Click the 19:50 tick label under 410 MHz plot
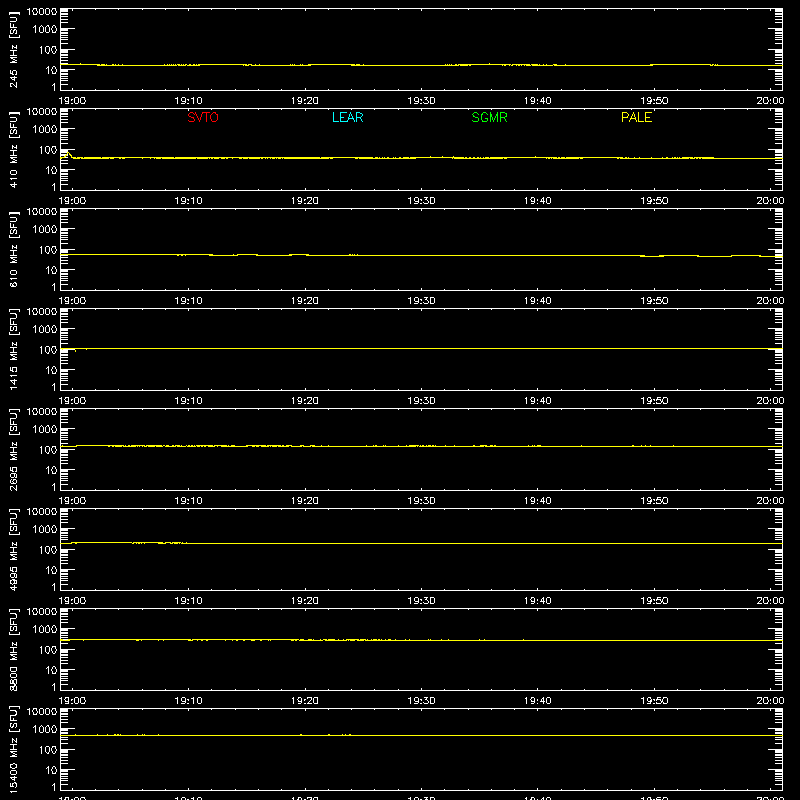This screenshot has height=800, width=800. (654, 201)
